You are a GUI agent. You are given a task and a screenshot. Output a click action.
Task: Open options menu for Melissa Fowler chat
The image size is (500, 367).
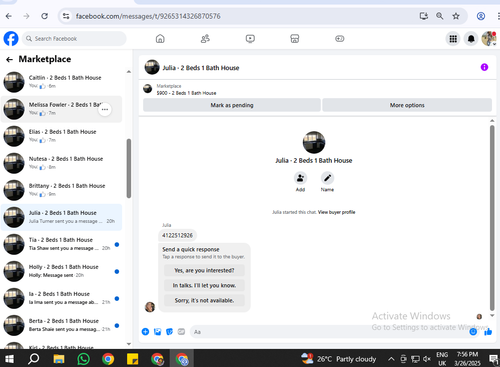tap(105, 109)
